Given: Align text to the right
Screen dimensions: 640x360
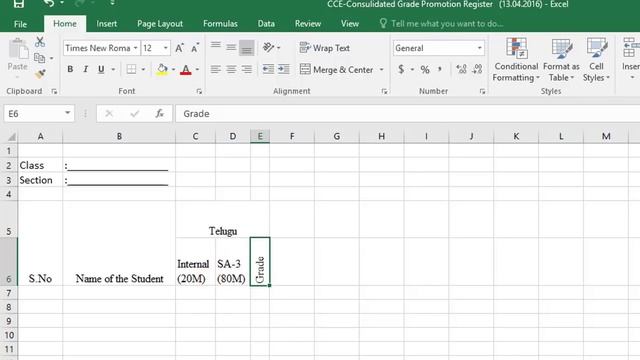Looking at the screenshot, I should tap(247, 69).
